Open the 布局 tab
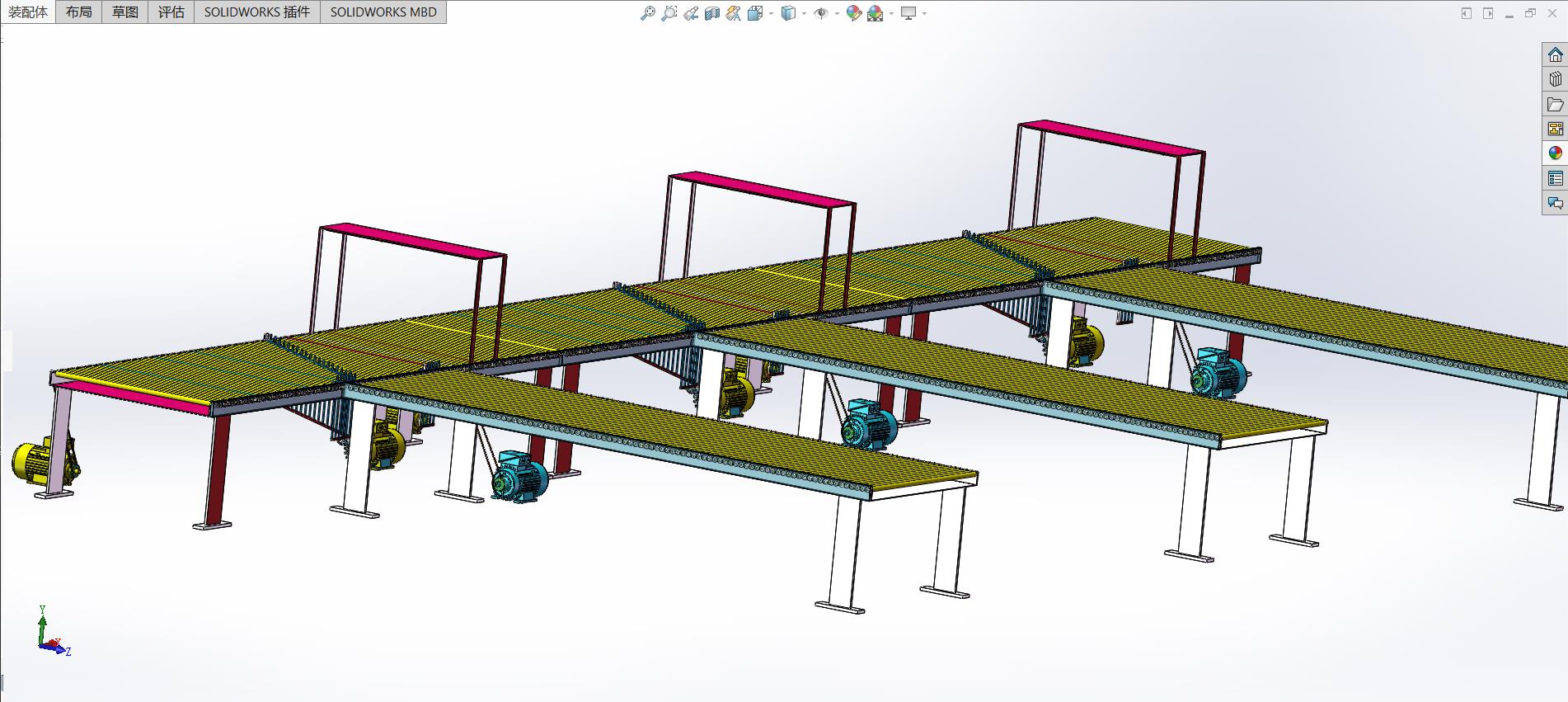Screen dimensions: 1568x702 [x=79, y=12]
